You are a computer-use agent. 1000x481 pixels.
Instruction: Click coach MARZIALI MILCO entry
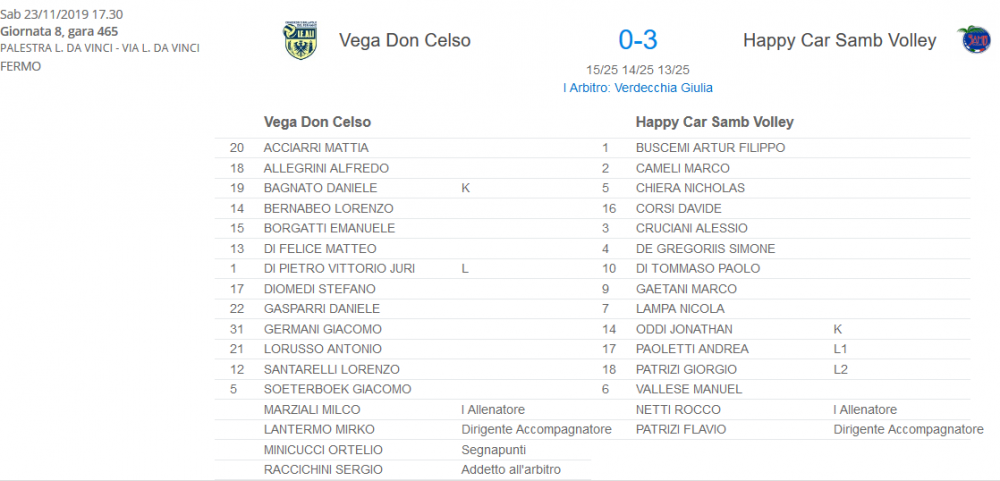click(x=404, y=410)
